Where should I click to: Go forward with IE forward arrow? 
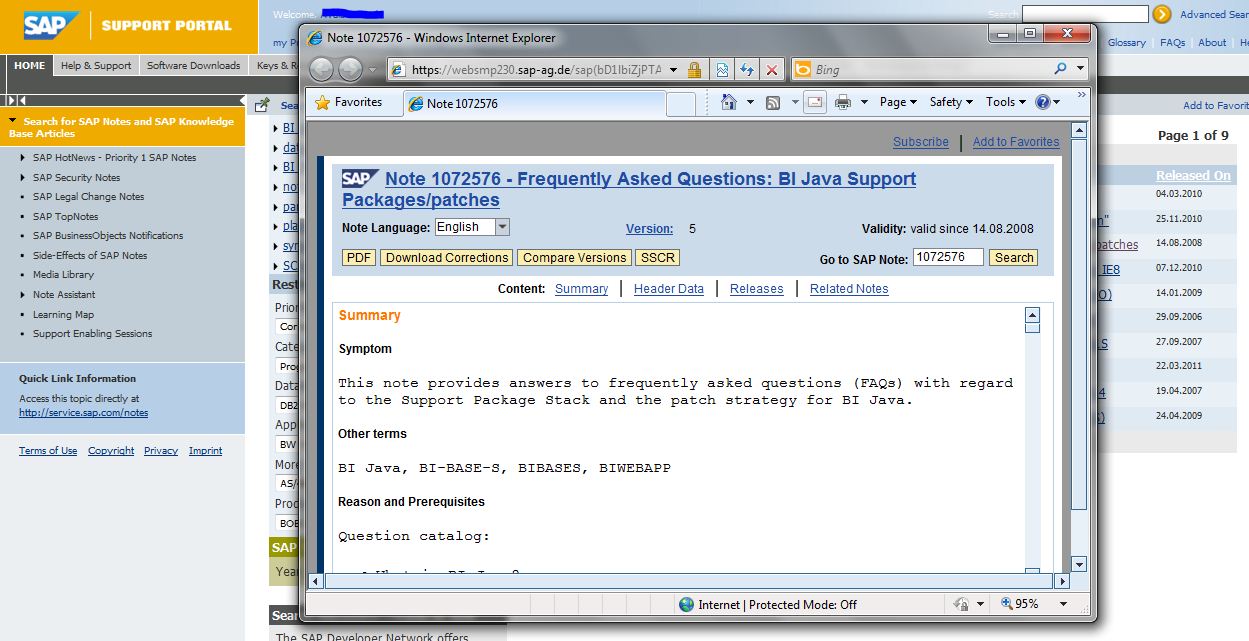point(350,70)
